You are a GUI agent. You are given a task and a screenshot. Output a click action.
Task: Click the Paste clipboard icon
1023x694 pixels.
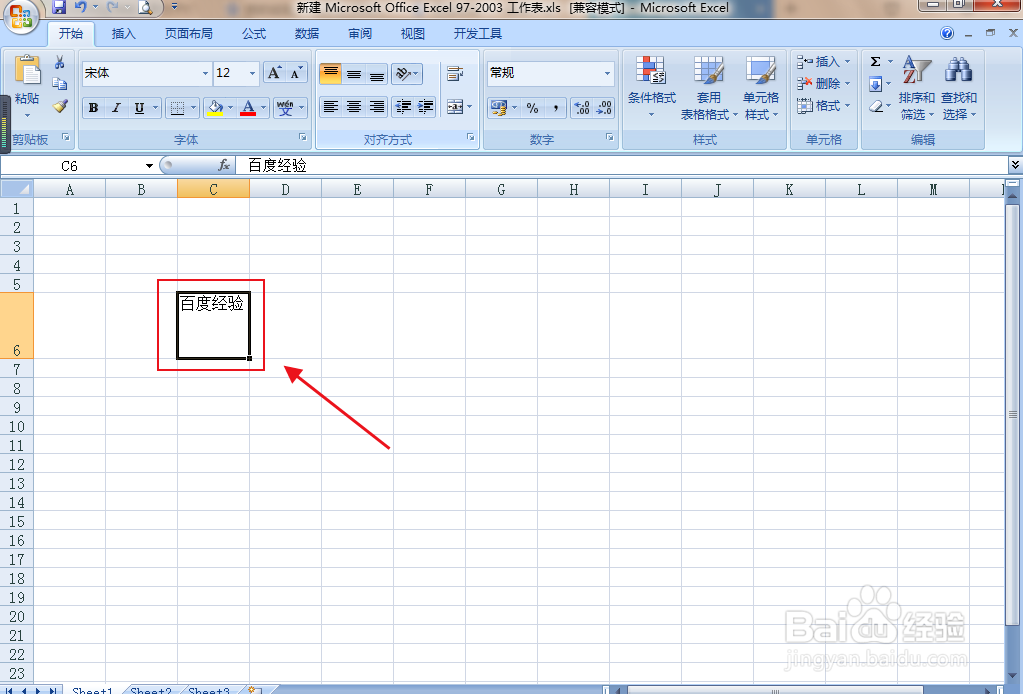coord(27,70)
